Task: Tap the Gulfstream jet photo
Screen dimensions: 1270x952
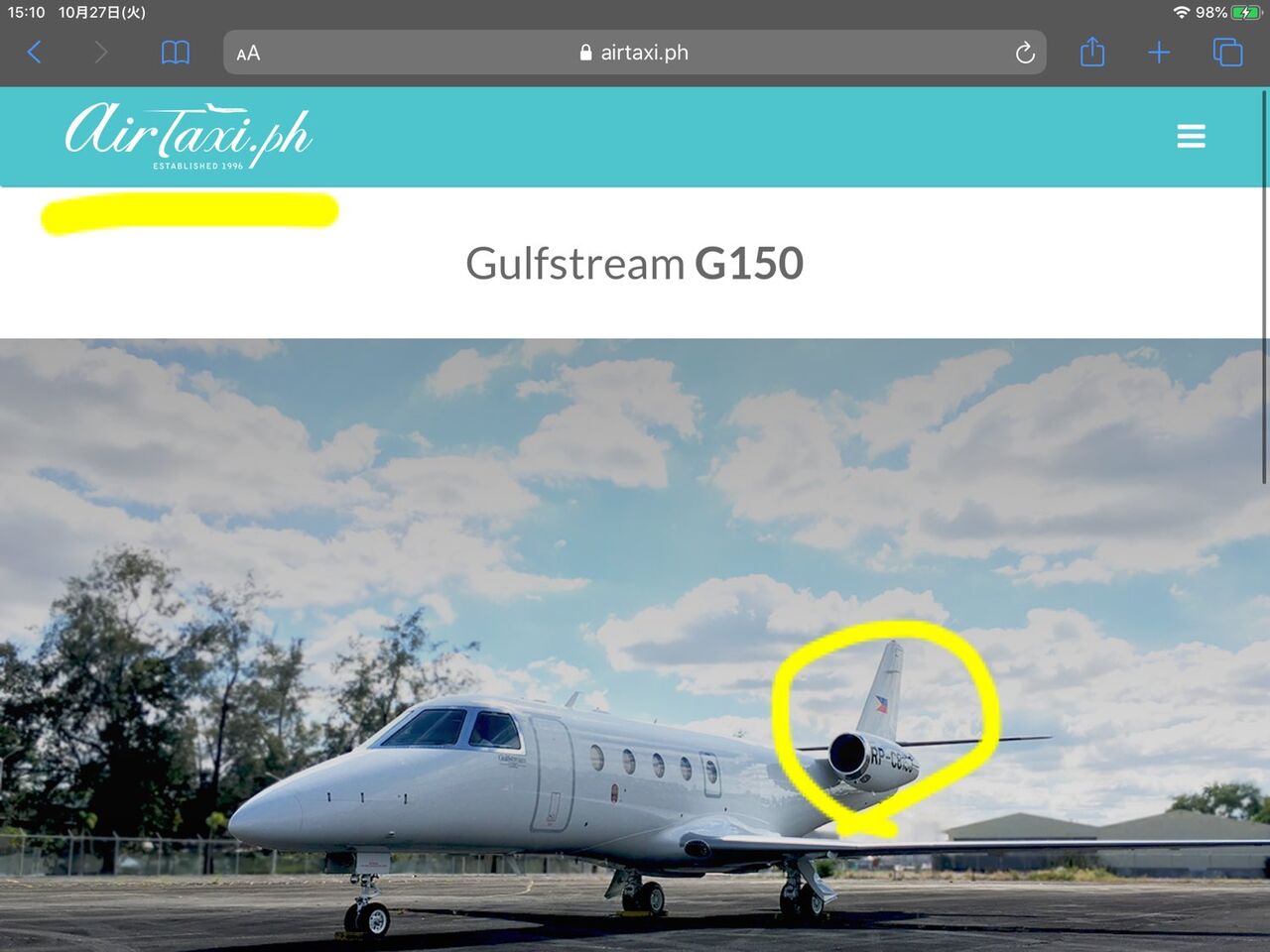Action: point(635,645)
